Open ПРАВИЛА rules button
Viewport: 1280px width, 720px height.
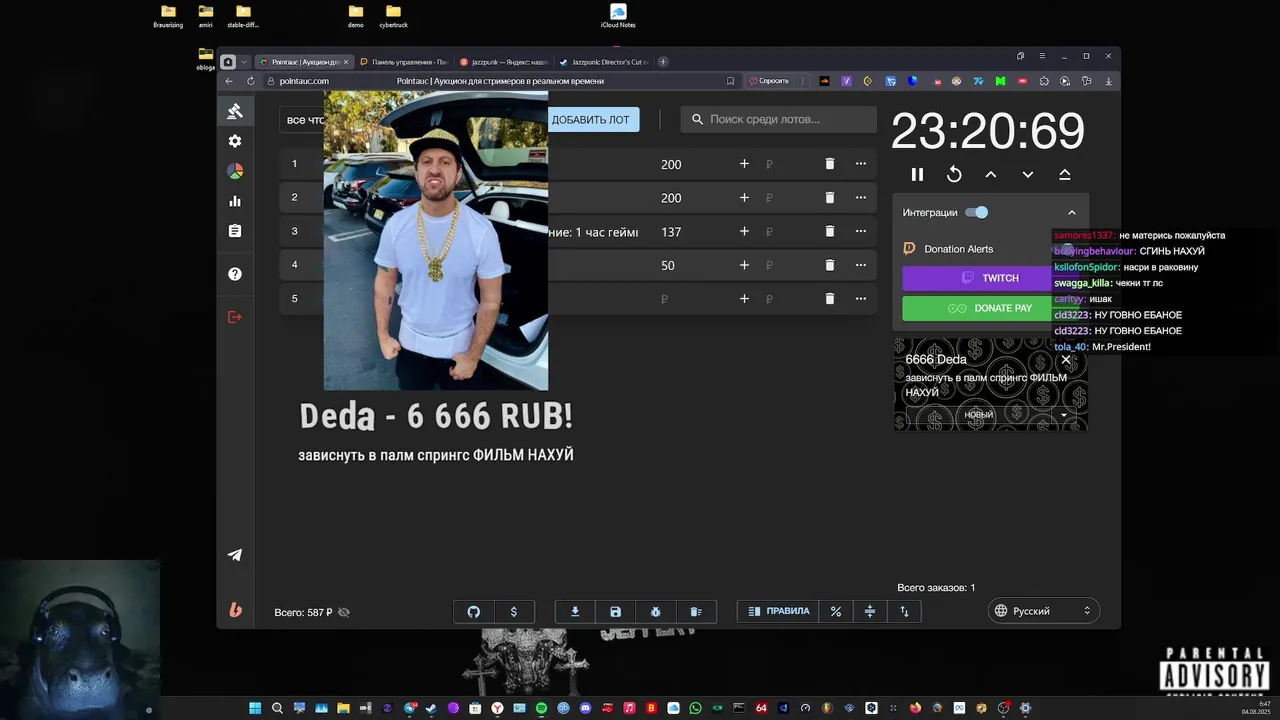pos(778,611)
